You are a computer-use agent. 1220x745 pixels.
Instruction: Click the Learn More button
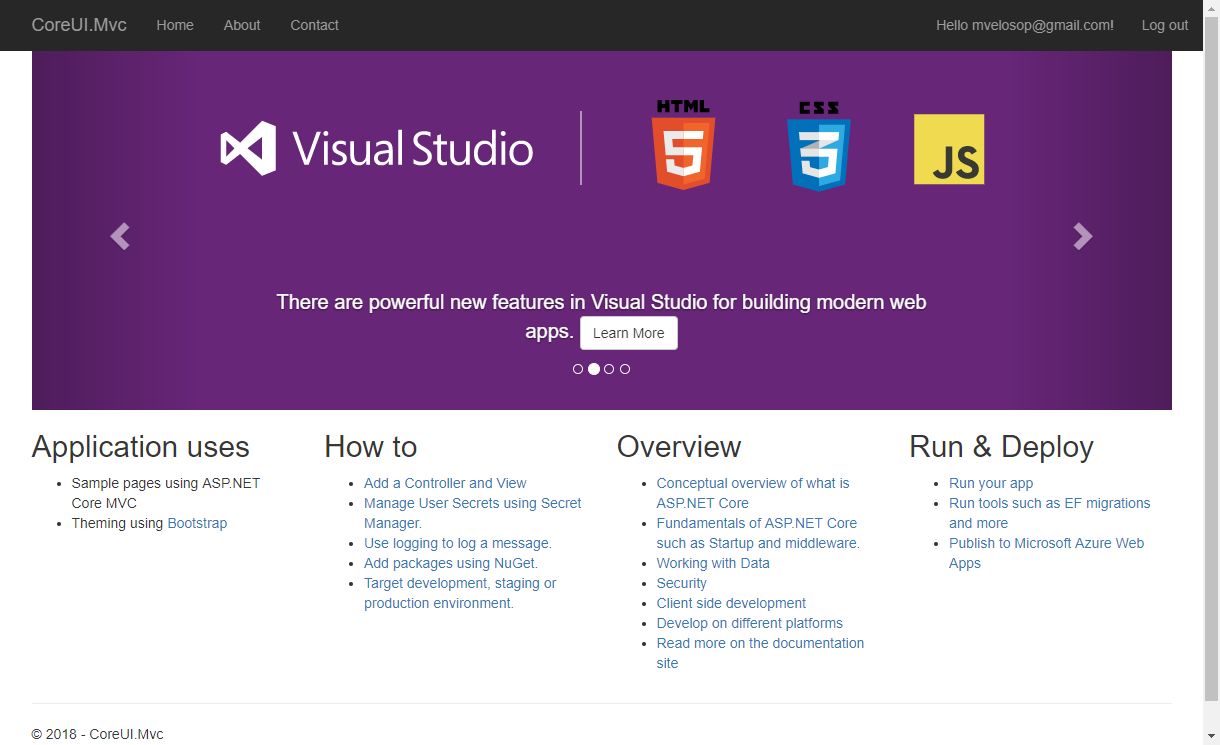pyautogui.click(x=629, y=333)
